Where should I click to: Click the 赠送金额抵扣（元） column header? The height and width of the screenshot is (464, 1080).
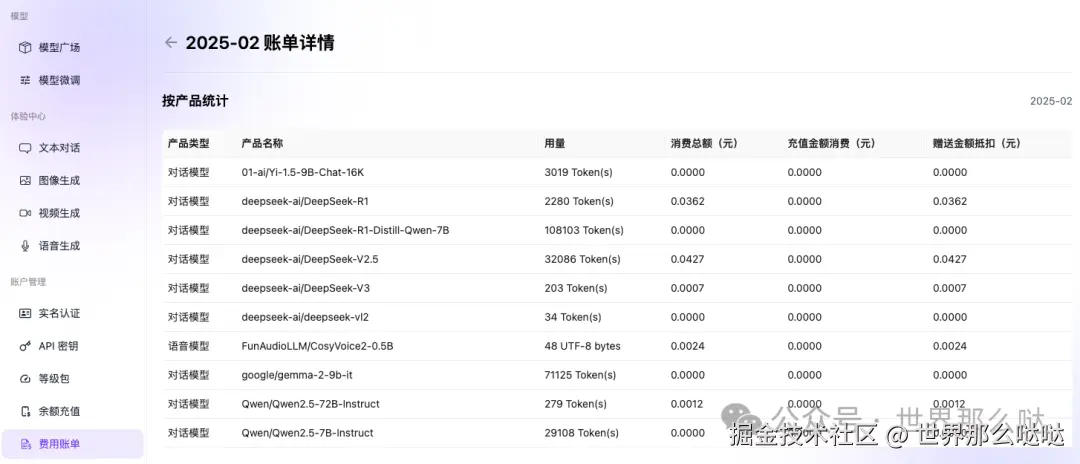point(977,143)
